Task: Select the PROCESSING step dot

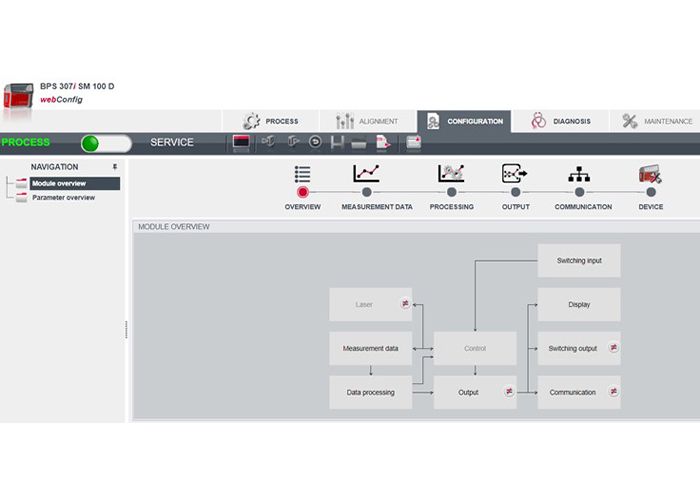Action: [x=451, y=192]
